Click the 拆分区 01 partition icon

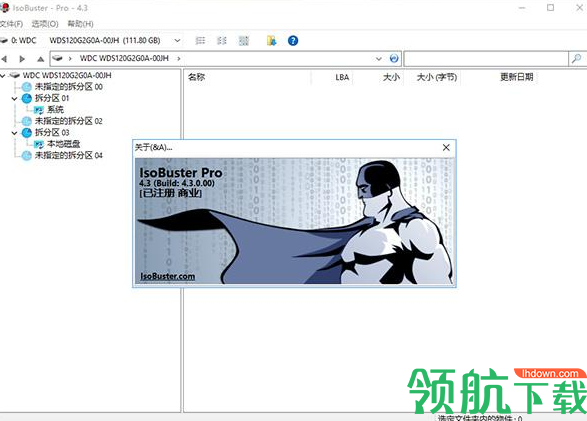click(27, 98)
